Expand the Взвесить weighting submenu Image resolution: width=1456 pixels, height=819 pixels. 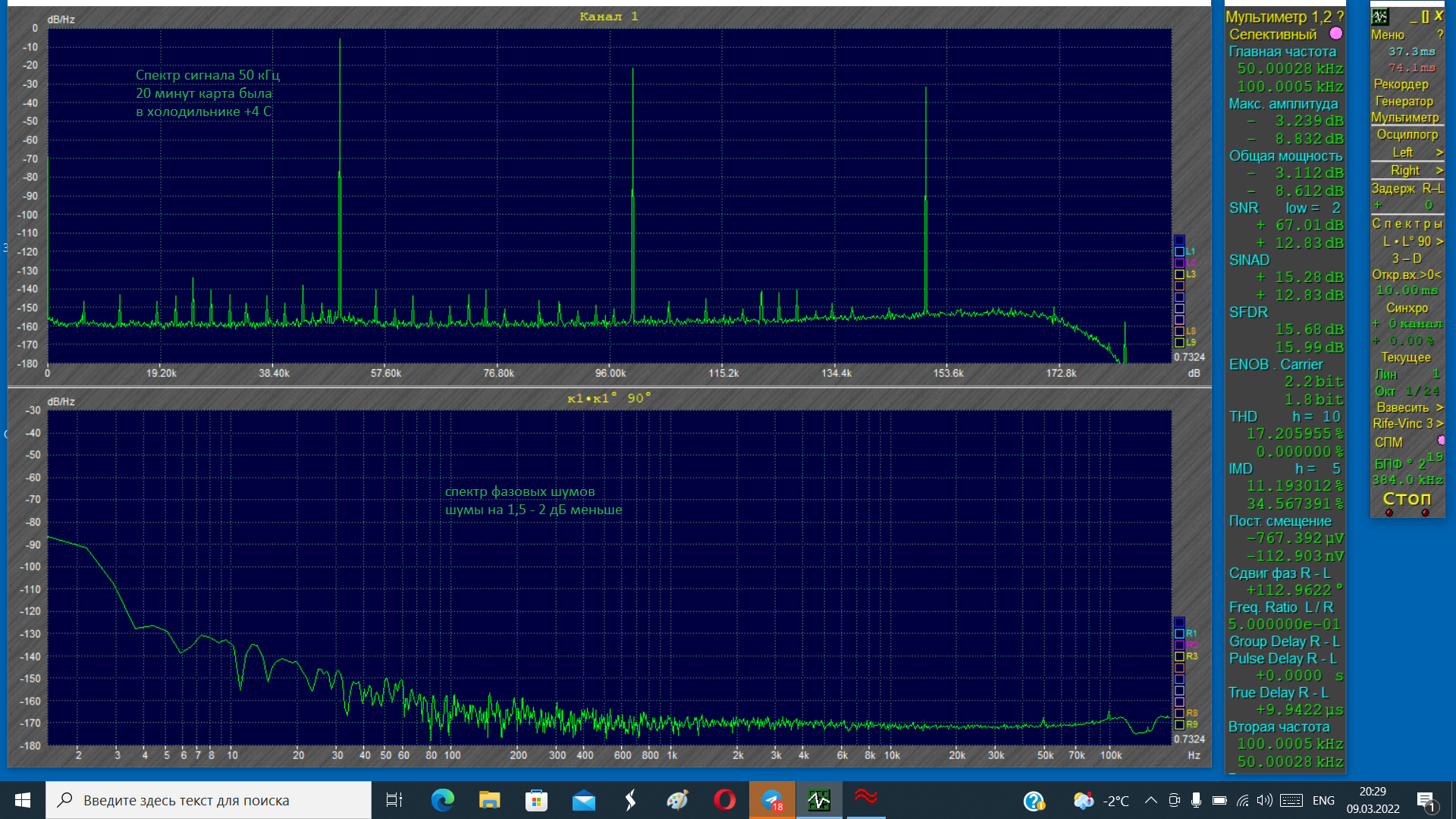tap(1439, 407)
